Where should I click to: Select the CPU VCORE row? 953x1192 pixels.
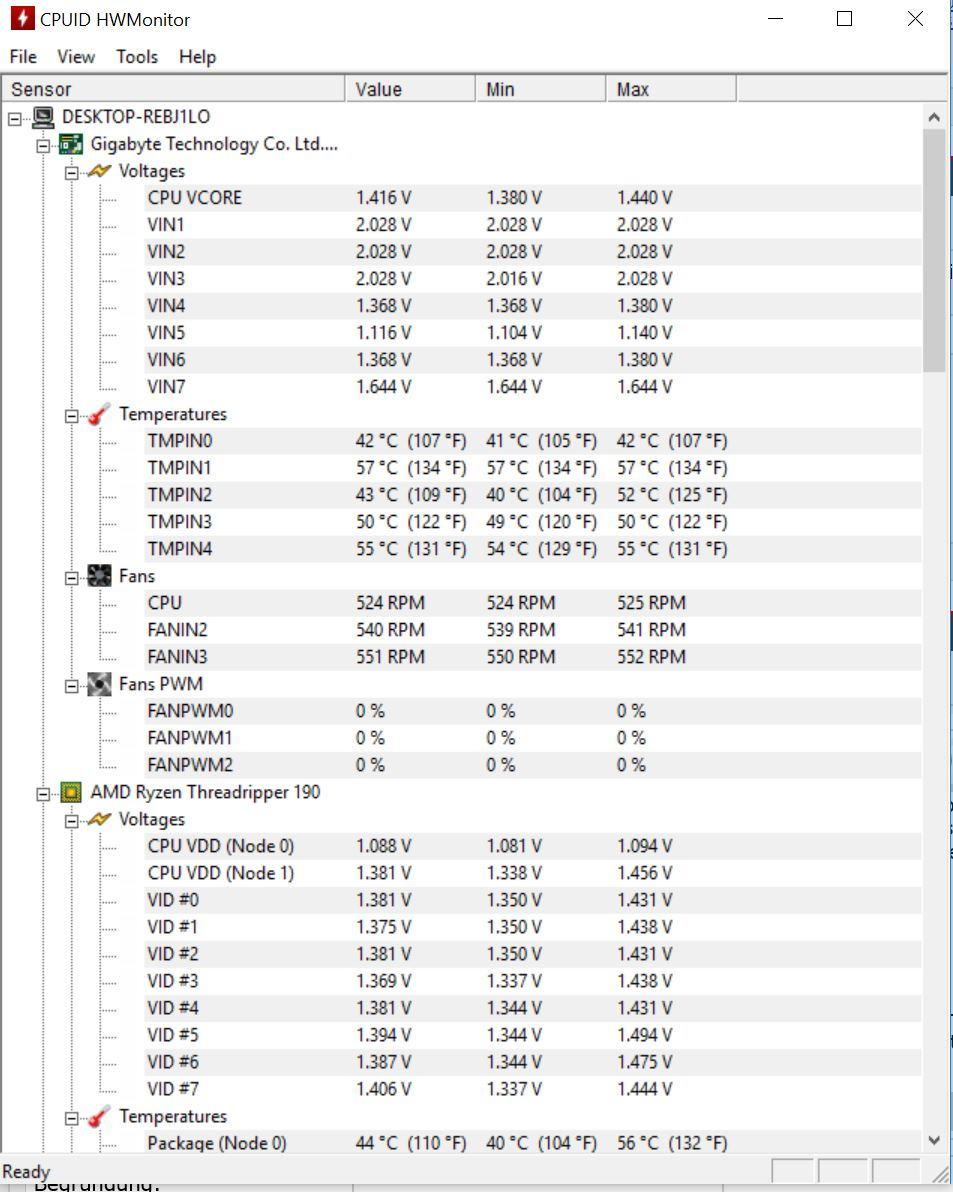533,198
